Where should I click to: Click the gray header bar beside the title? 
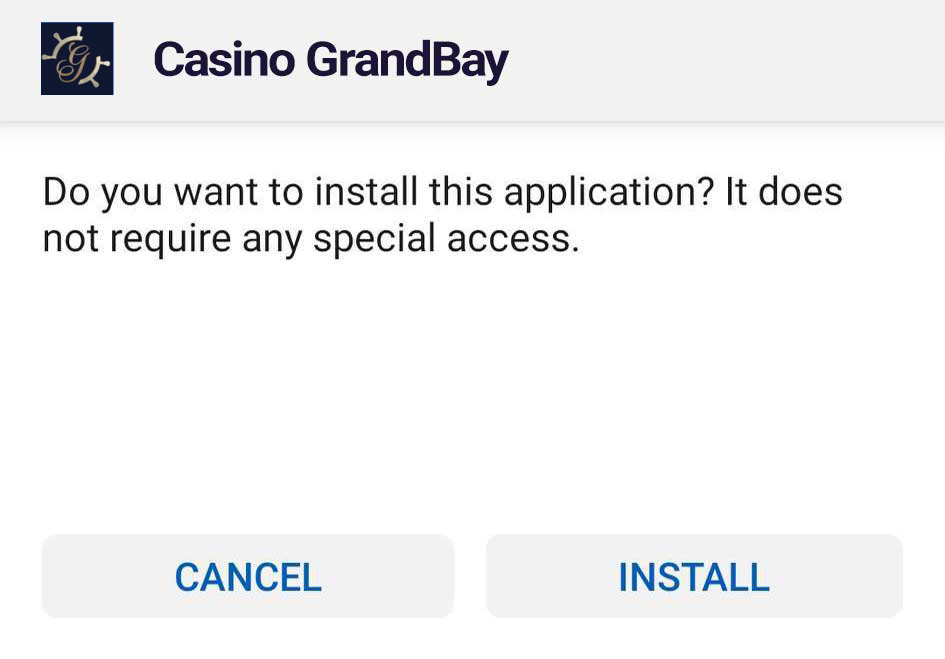(x=723, y=60)
